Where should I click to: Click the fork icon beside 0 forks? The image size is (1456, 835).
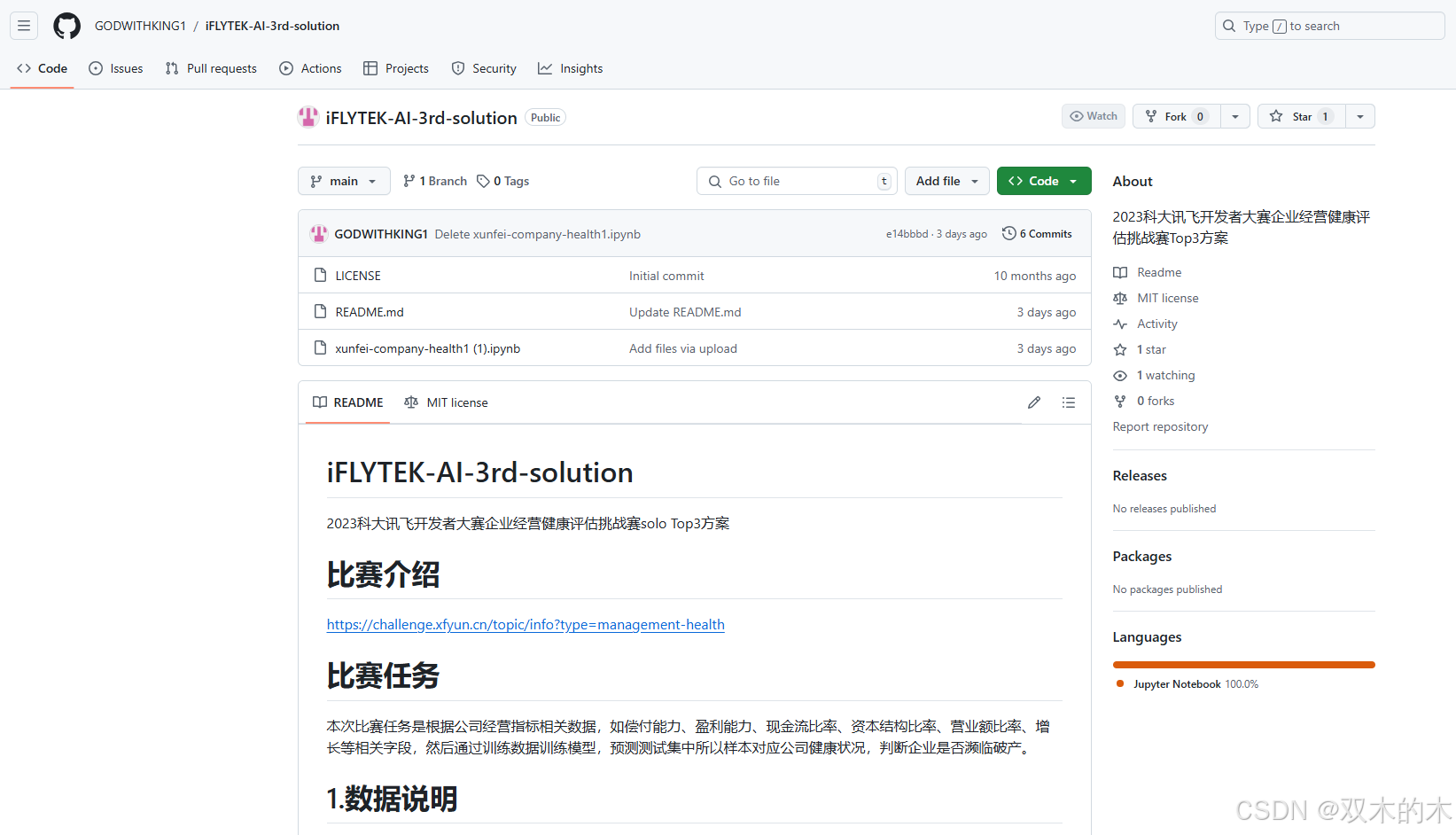point(1120,401)
